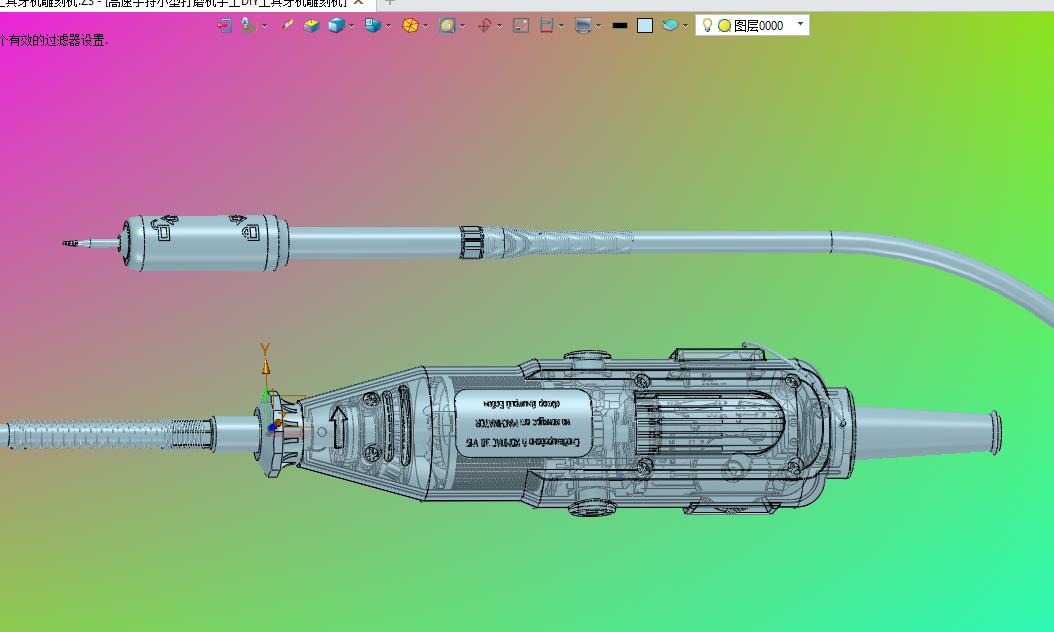Viewport: 1054px width, 632px height.
Task: Click the orange polygon mesh icon
Action: coord(410,26)
